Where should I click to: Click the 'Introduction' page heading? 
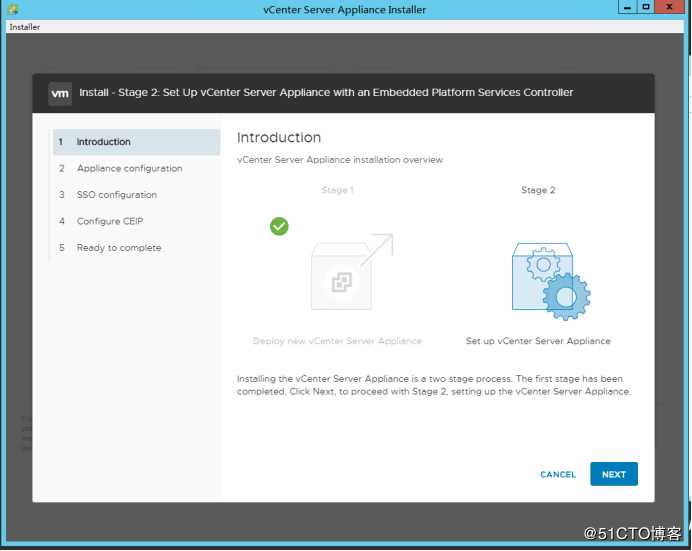point(279,138)
